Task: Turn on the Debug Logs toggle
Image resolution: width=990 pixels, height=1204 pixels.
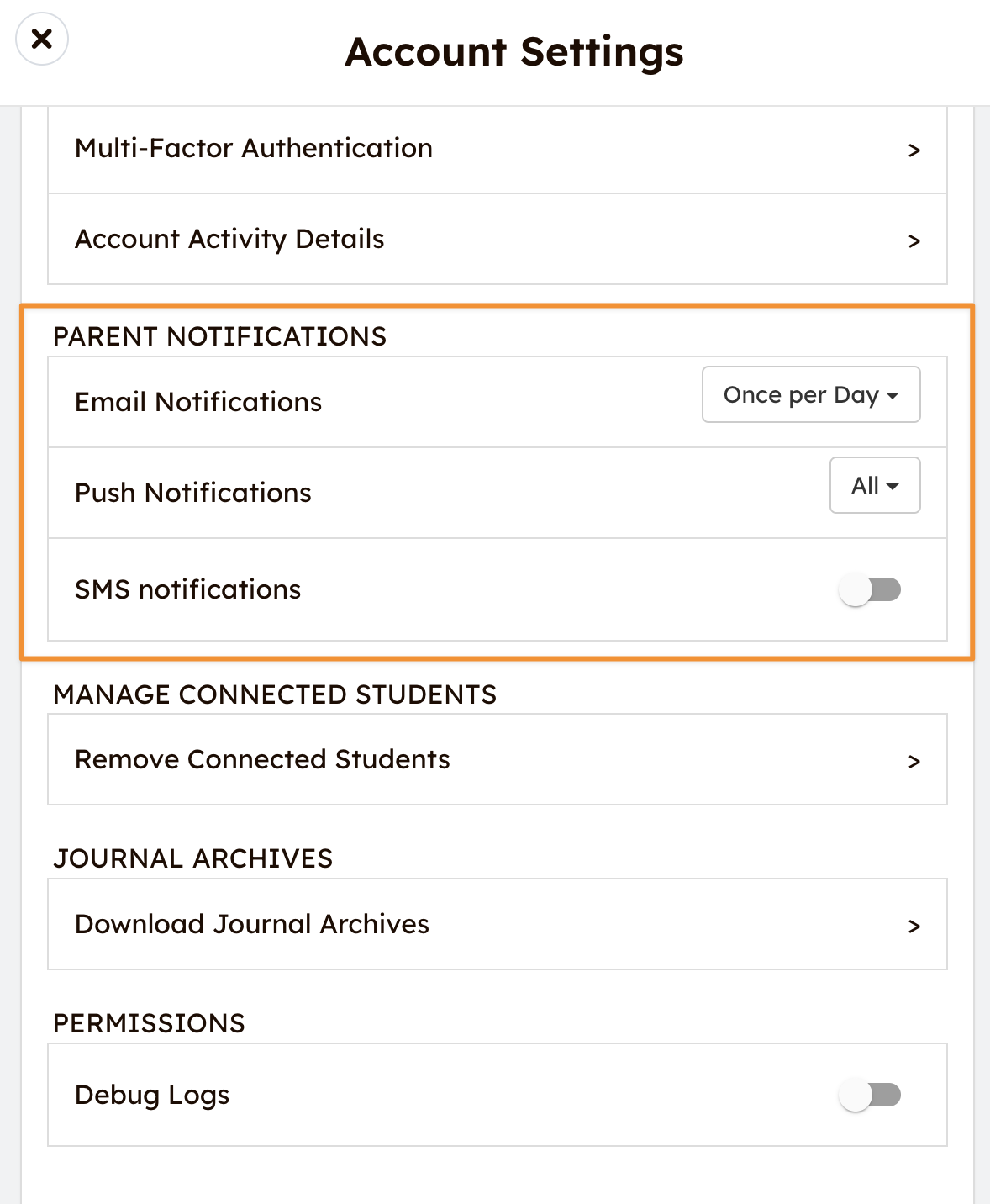Action: 870,1095
